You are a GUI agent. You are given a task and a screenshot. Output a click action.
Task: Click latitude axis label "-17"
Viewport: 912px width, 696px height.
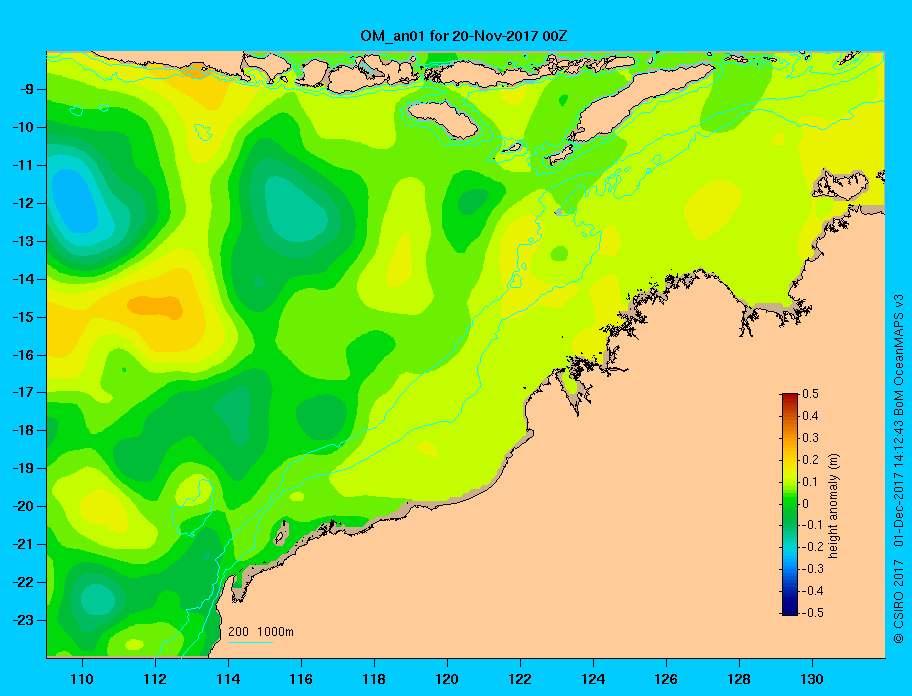(23, 392)
